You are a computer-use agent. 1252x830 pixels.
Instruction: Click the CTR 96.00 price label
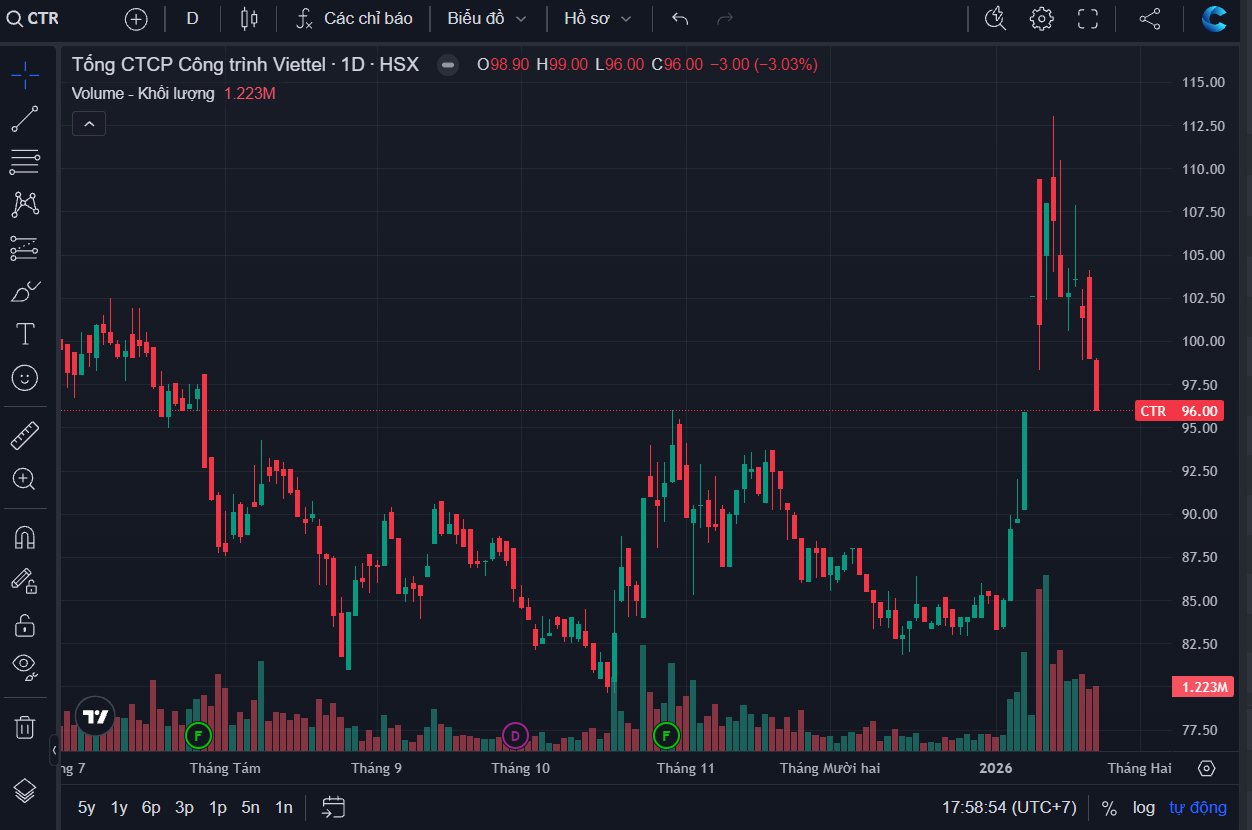1179,411
